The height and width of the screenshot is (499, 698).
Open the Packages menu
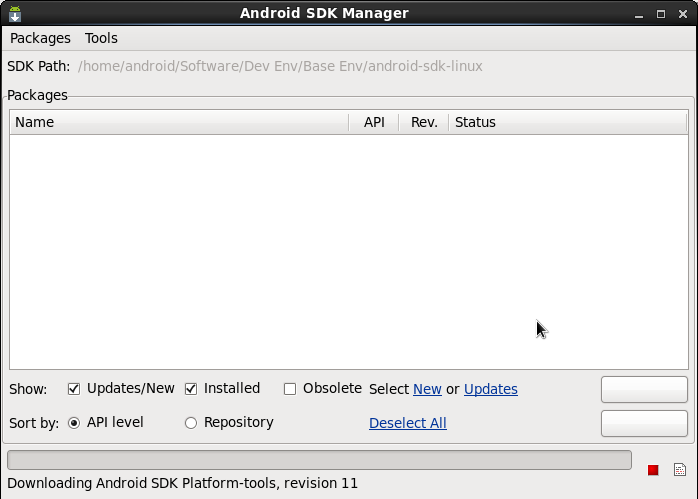[40, 38]
